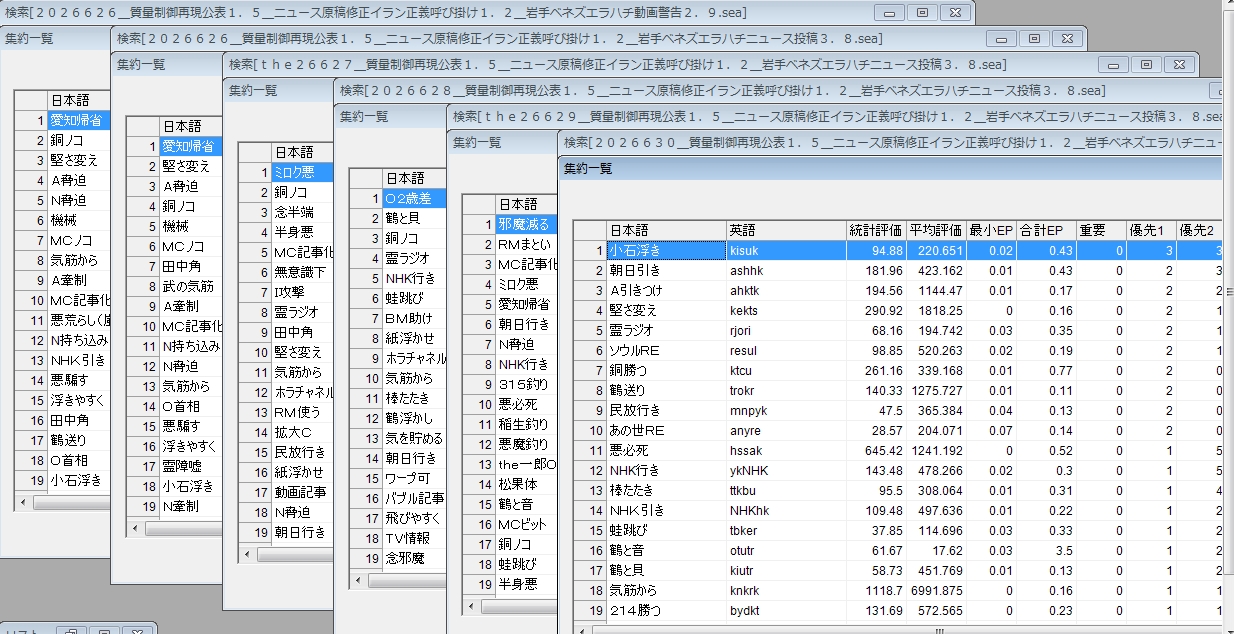This screenshot has width=1234, height=634.
Task: Select the 'kisuk' English cell
Action: (x=785, y=250)
